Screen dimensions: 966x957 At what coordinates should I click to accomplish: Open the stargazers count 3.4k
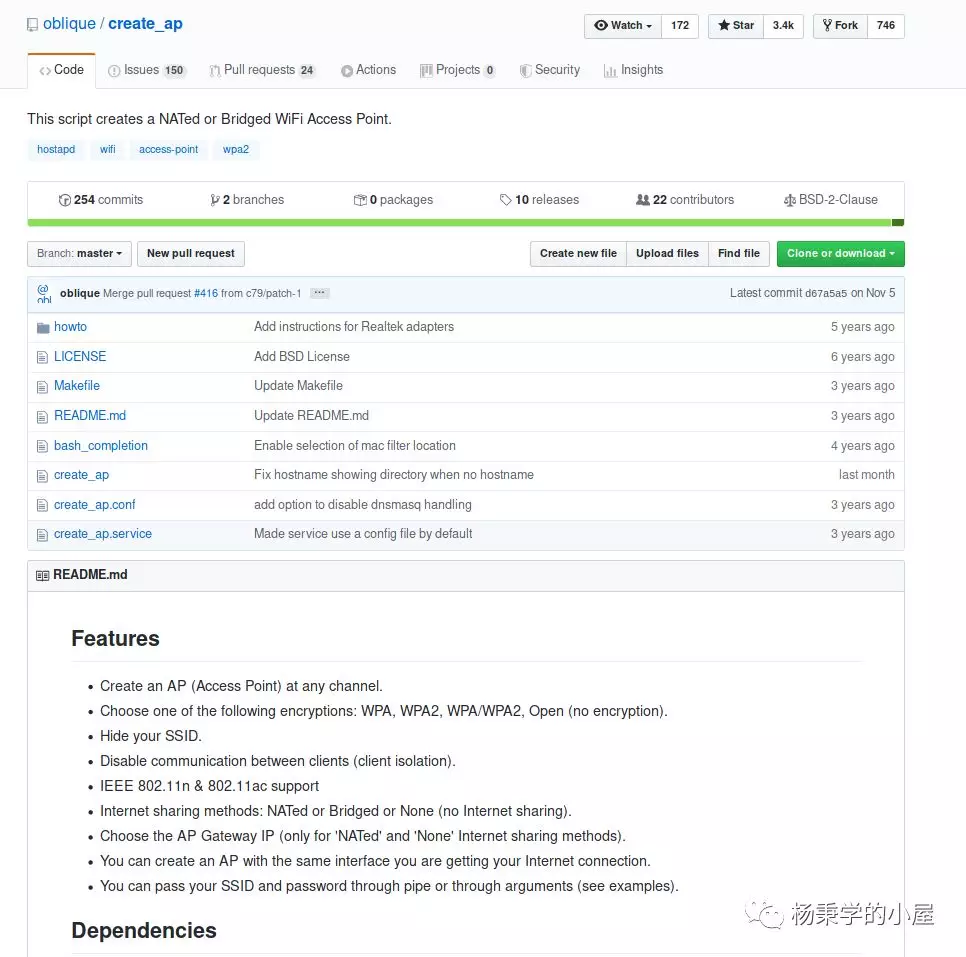[x=783, y=26]
